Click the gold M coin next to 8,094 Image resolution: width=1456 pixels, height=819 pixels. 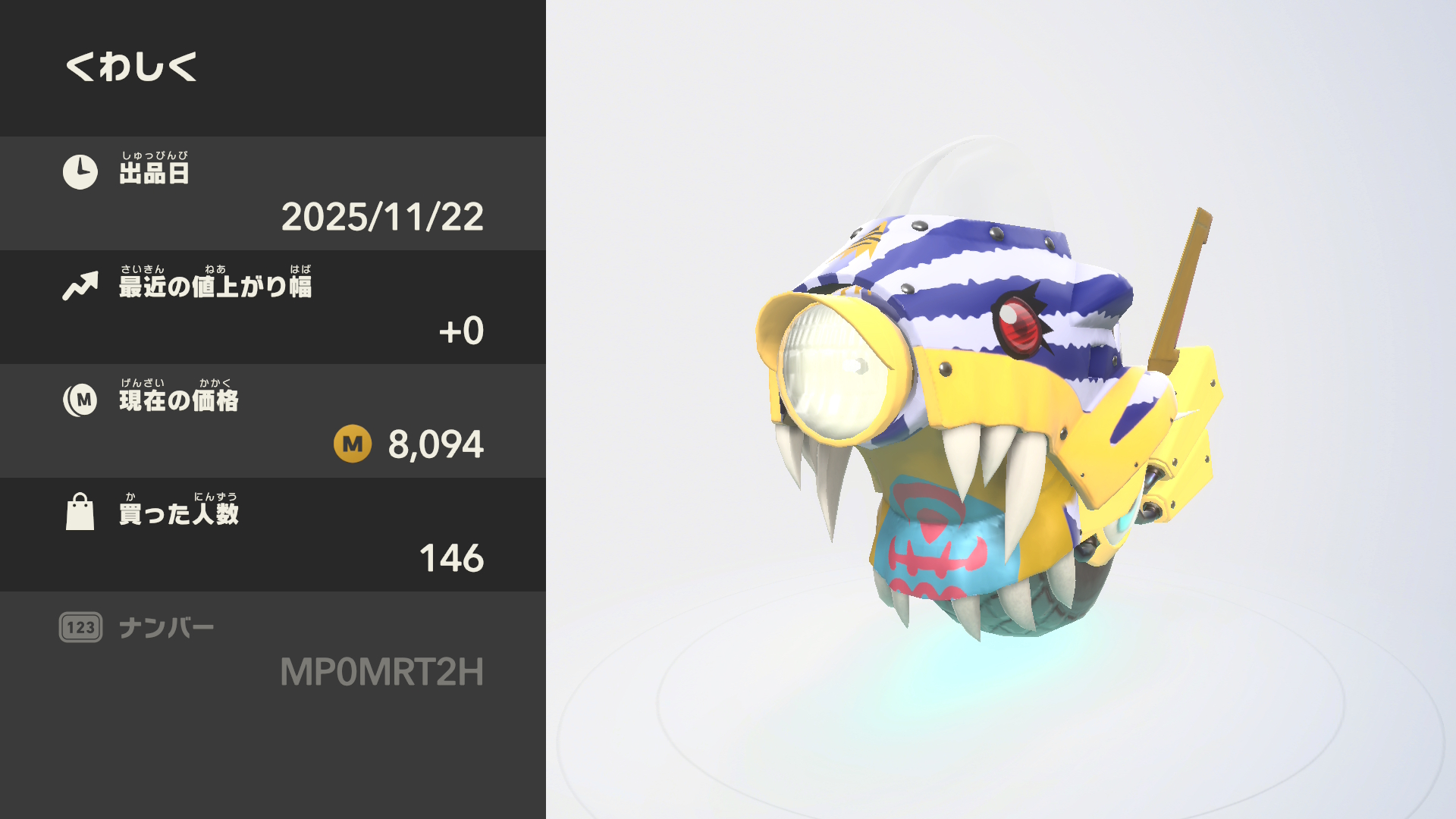click(353, 444)
